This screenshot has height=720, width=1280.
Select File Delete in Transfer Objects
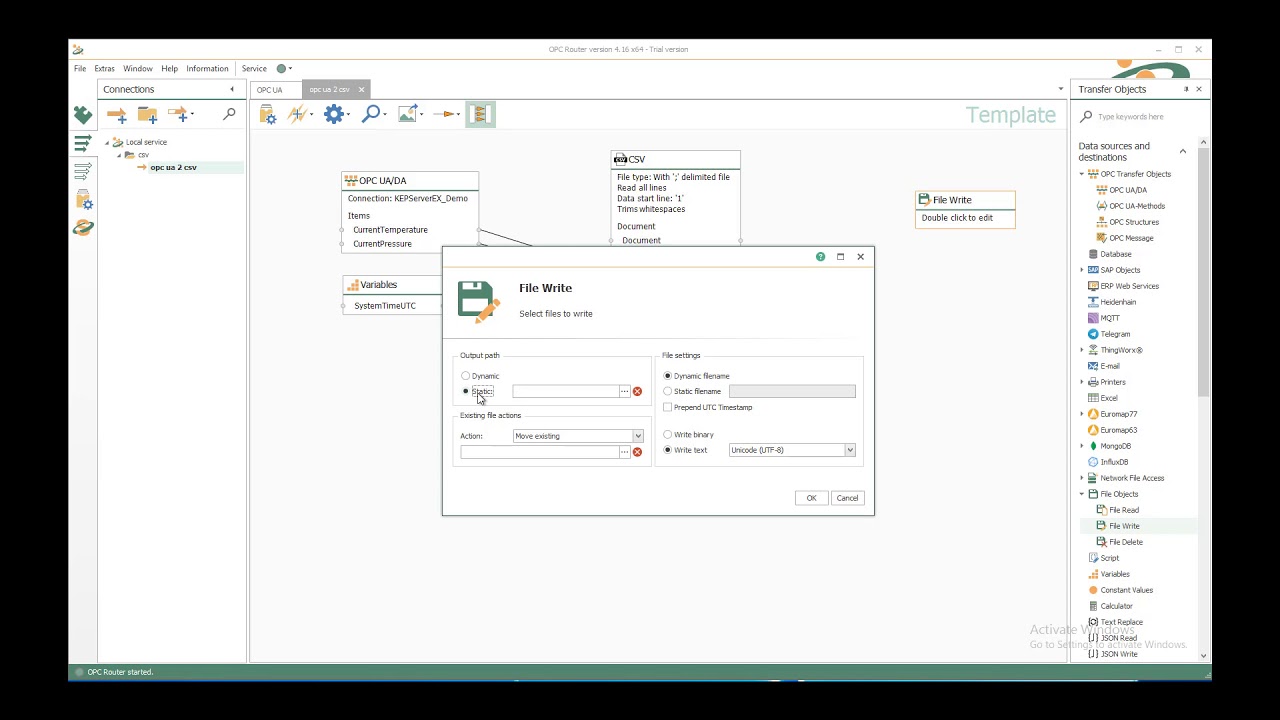[x=1126, y=542]
